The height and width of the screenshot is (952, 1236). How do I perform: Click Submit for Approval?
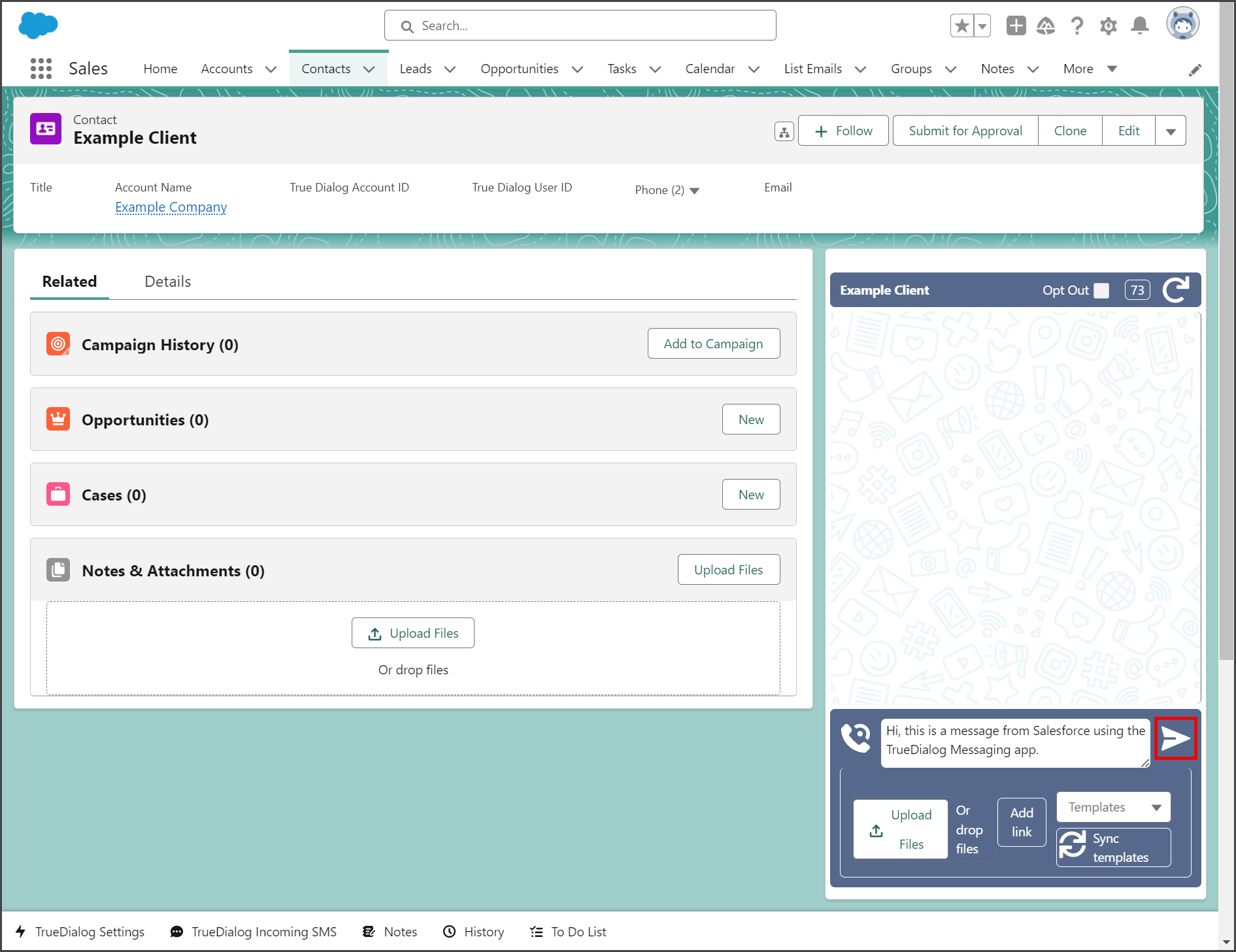click(x=965, y=131)
